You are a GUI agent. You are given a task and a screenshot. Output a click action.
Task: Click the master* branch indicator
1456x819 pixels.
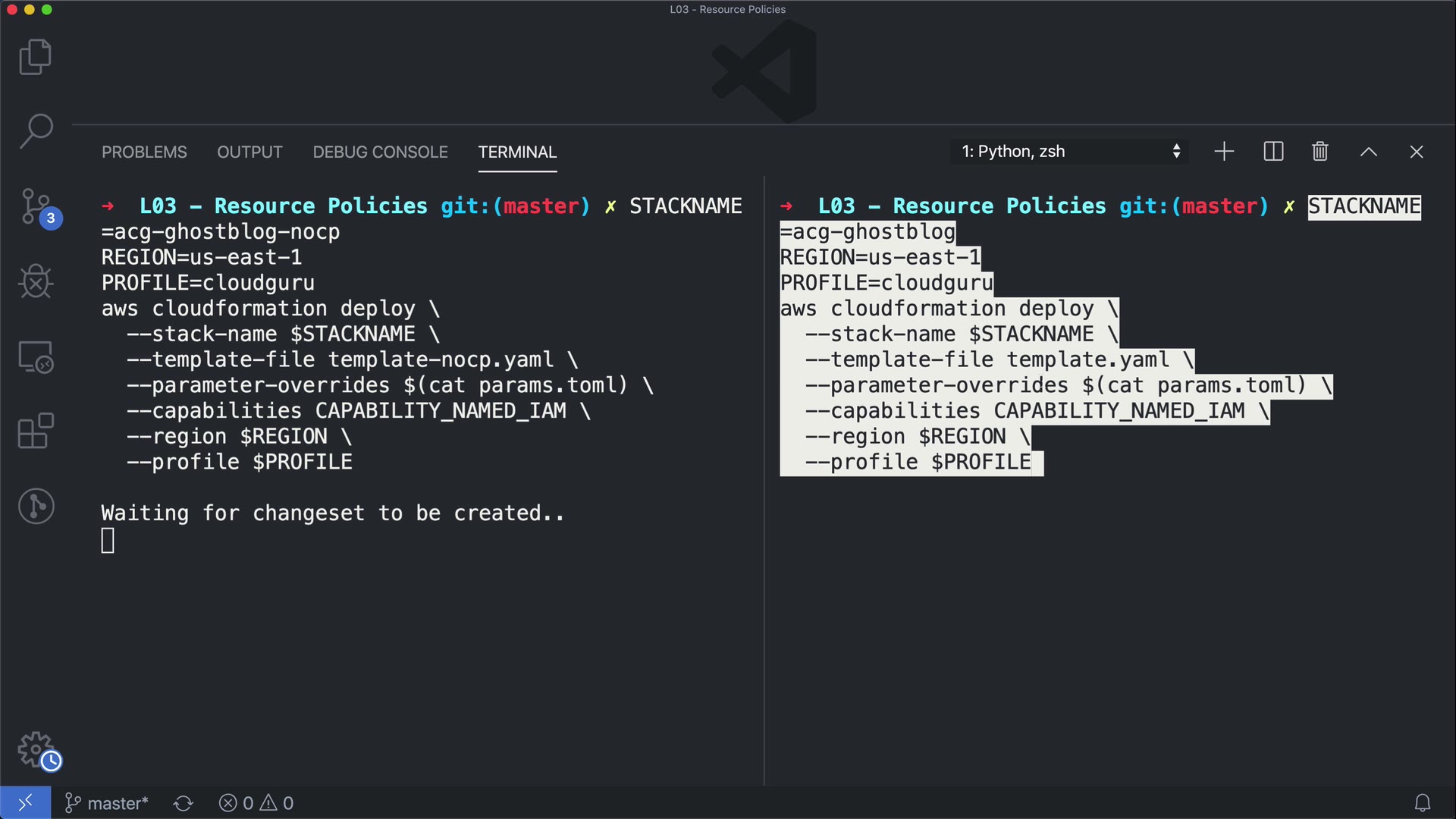107,803
